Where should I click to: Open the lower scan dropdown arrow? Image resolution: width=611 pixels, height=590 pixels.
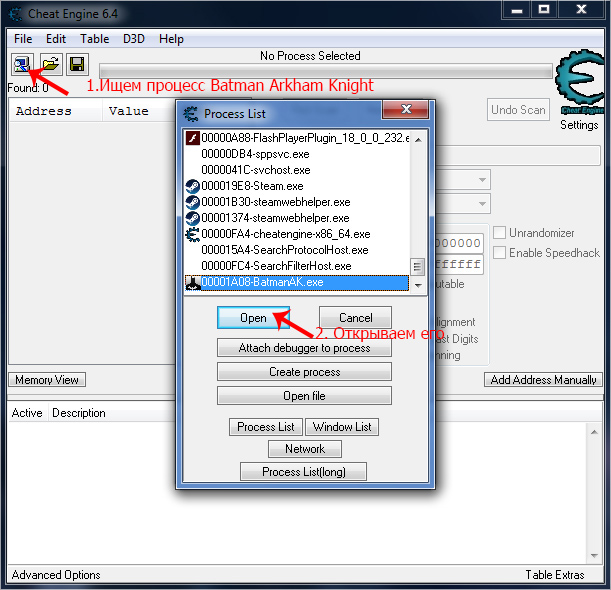(482, 204)
